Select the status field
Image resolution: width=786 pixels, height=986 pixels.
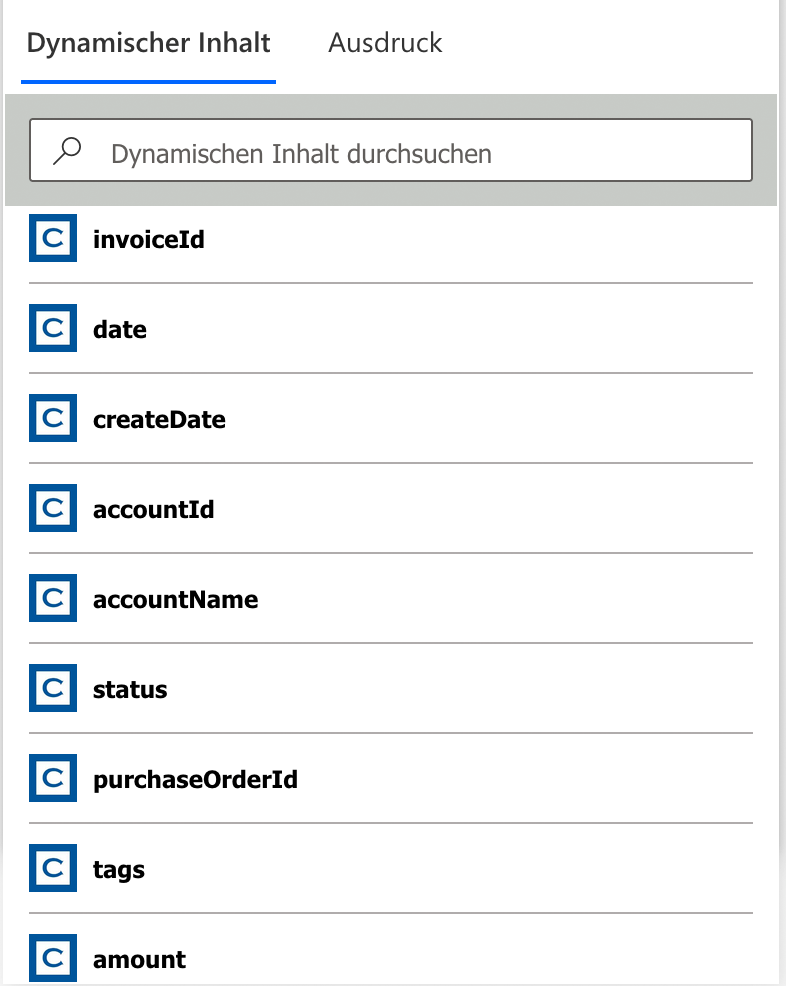pyautogui.click(x=390, y=688)
